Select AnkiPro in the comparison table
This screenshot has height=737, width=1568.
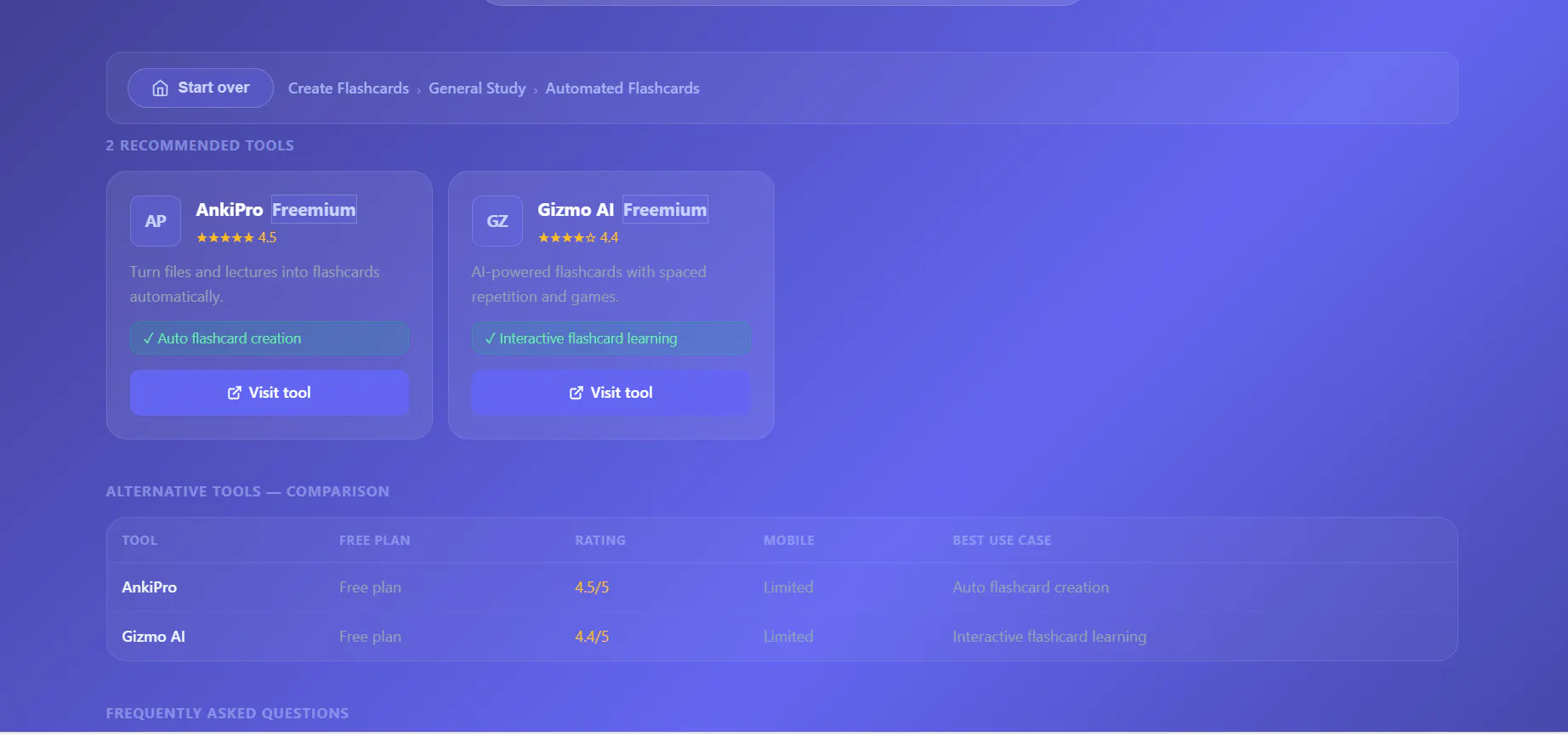pos(150,587)
